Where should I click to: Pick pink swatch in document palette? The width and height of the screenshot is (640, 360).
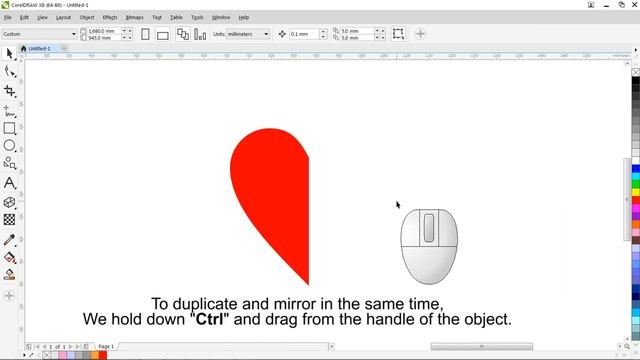point(62,355)
